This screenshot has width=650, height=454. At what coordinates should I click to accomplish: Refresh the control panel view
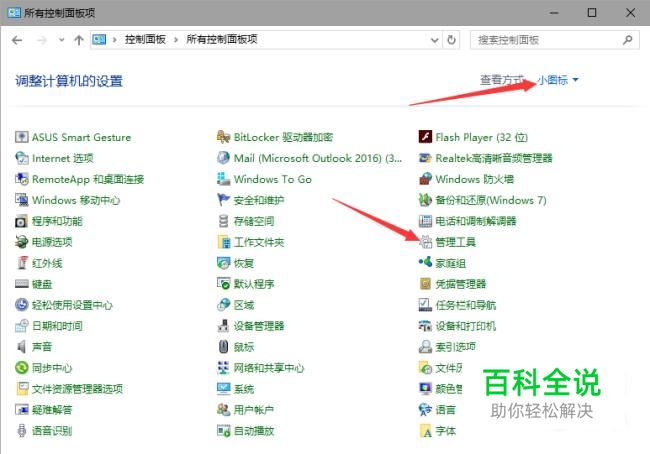451,40
